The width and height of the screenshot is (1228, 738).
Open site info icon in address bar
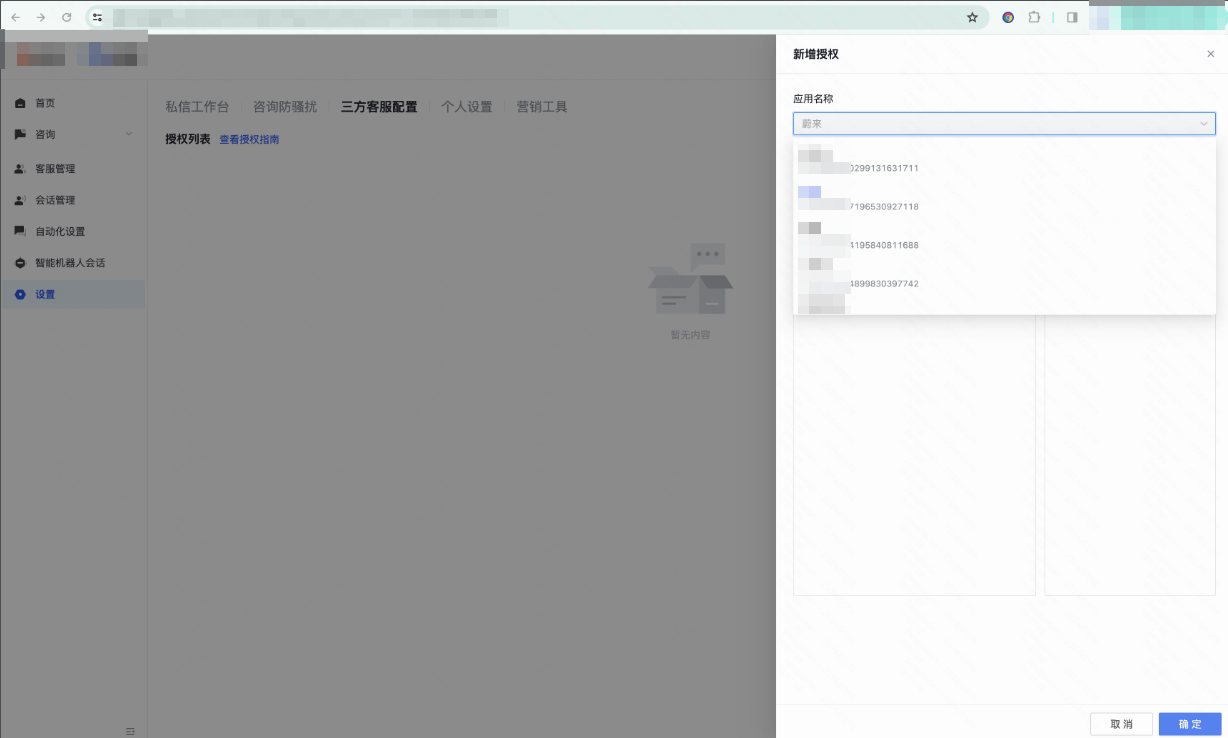tap(98, 17)
